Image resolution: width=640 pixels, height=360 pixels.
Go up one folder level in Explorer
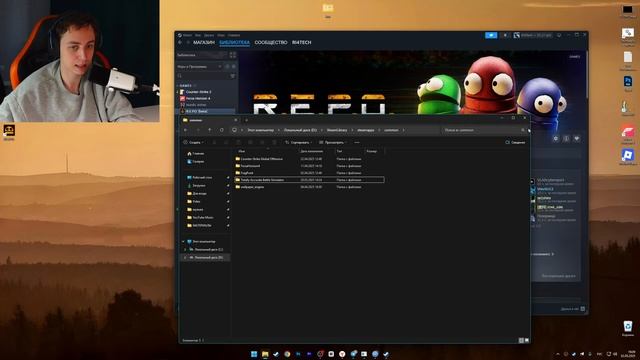click(210, 130)
